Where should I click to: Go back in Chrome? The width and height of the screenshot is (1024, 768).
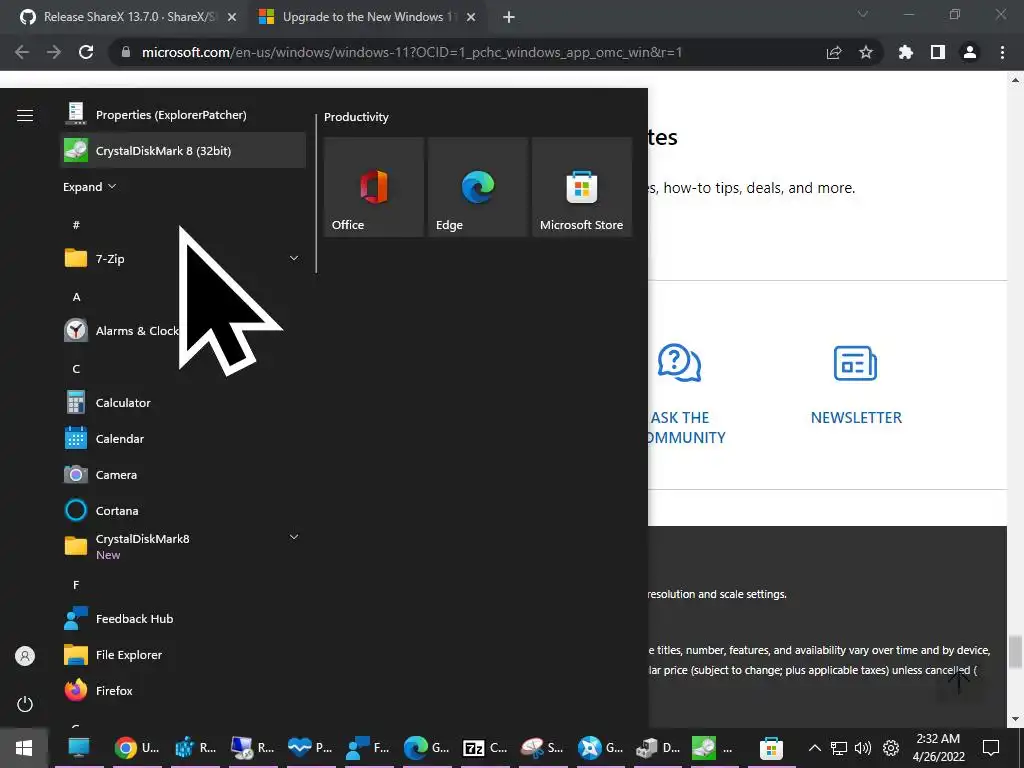(22, 52)
